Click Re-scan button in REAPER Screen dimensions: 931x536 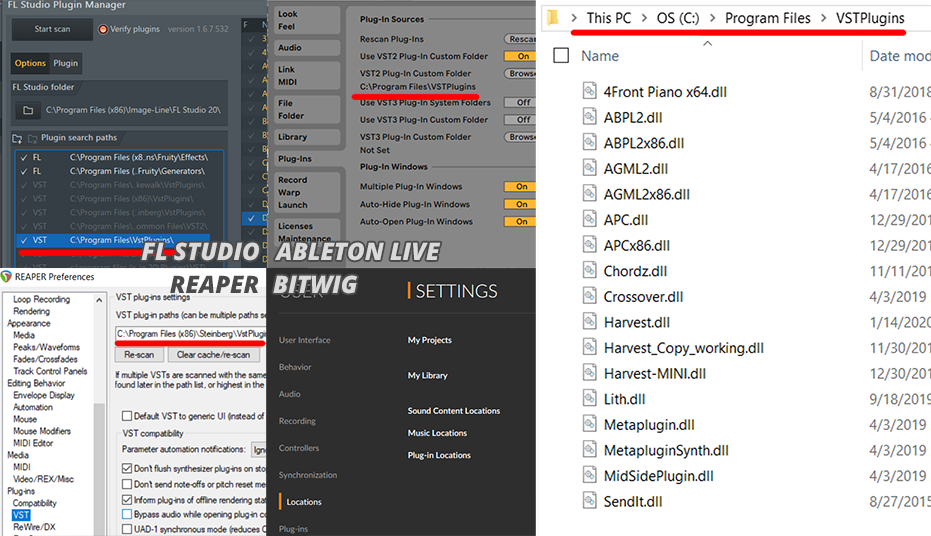[139, 355]
